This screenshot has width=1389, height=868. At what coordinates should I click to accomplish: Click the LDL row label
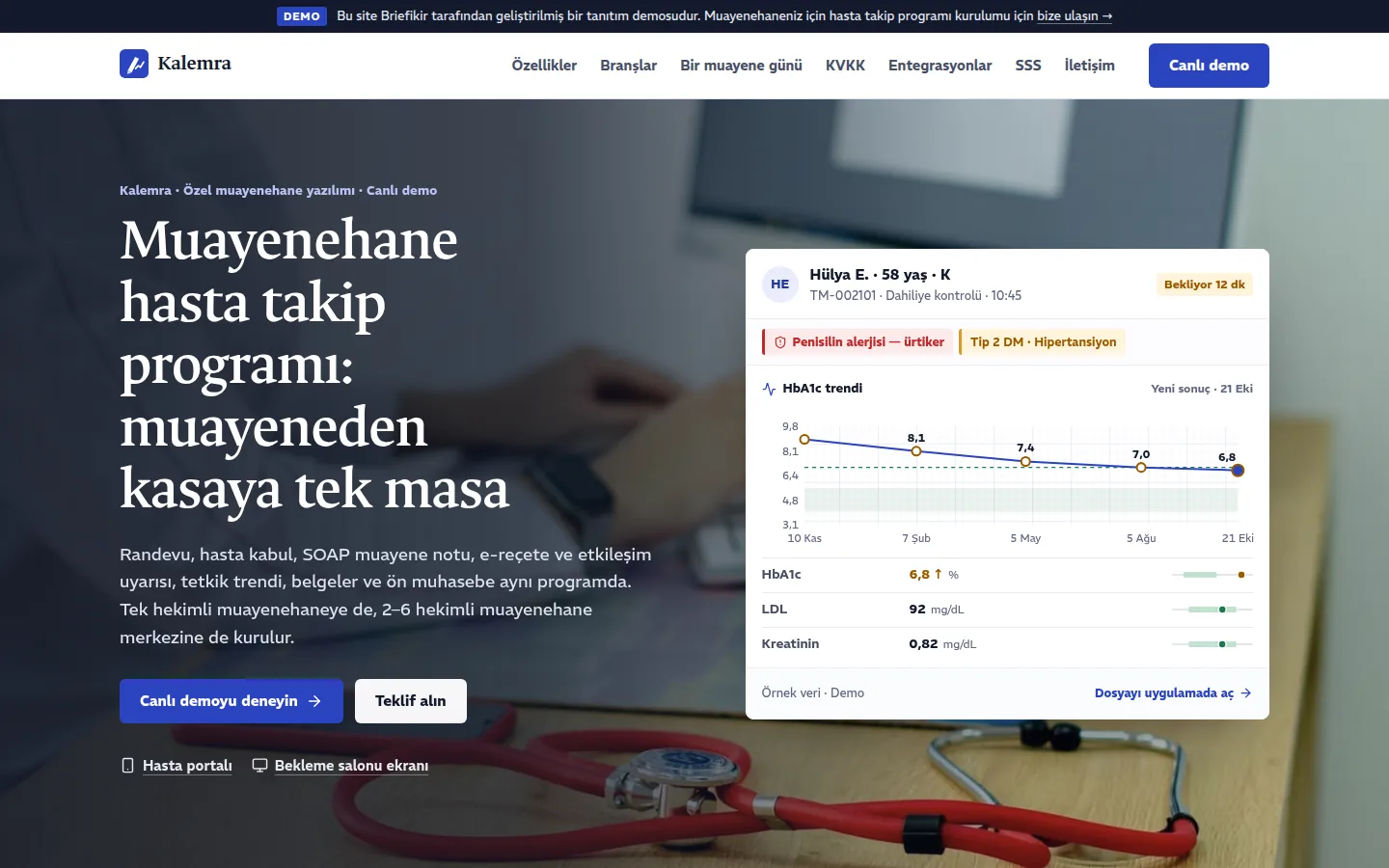[775, 610]
